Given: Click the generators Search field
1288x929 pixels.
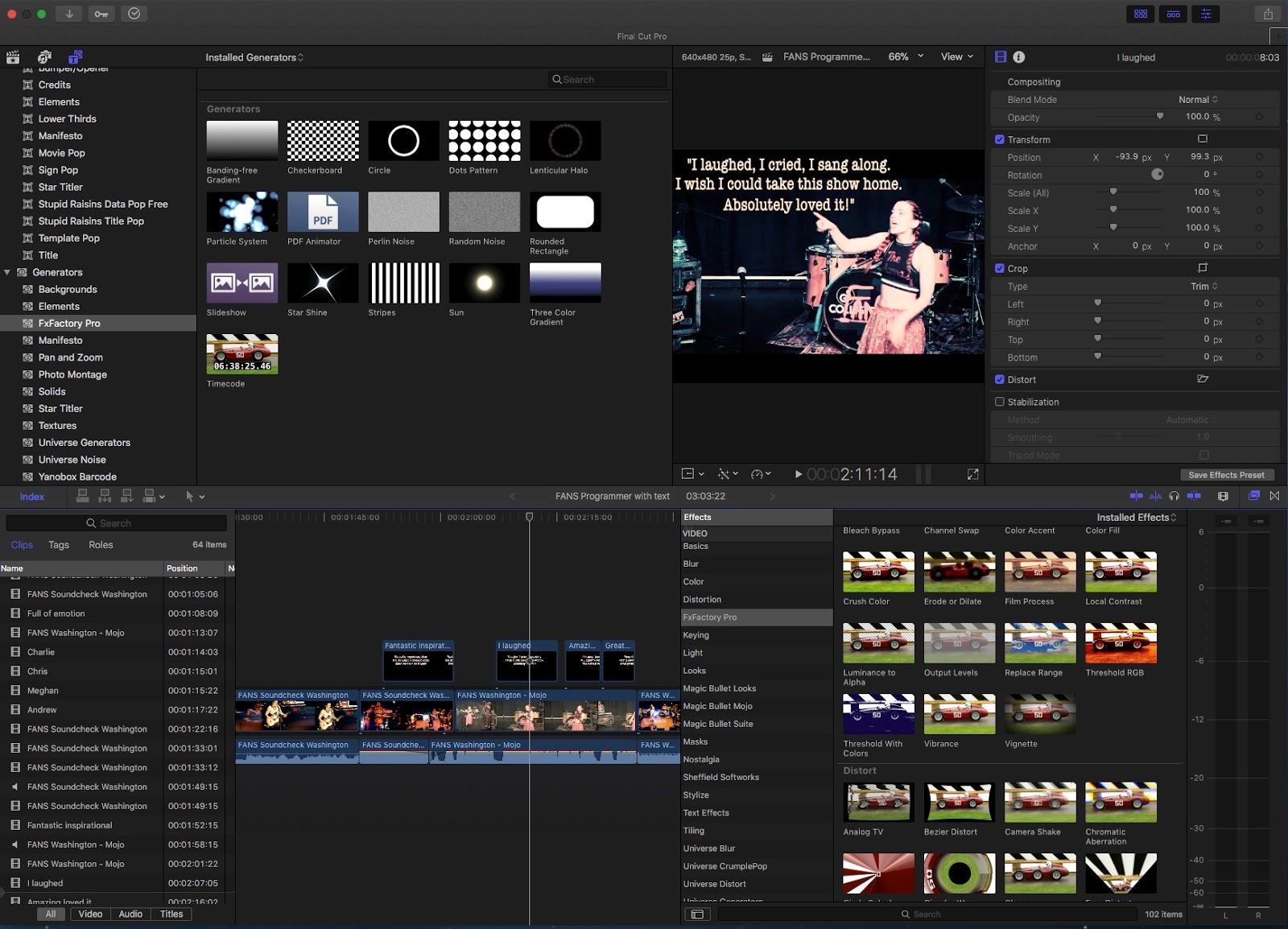Looking at the screenshot, I should 608,80.
